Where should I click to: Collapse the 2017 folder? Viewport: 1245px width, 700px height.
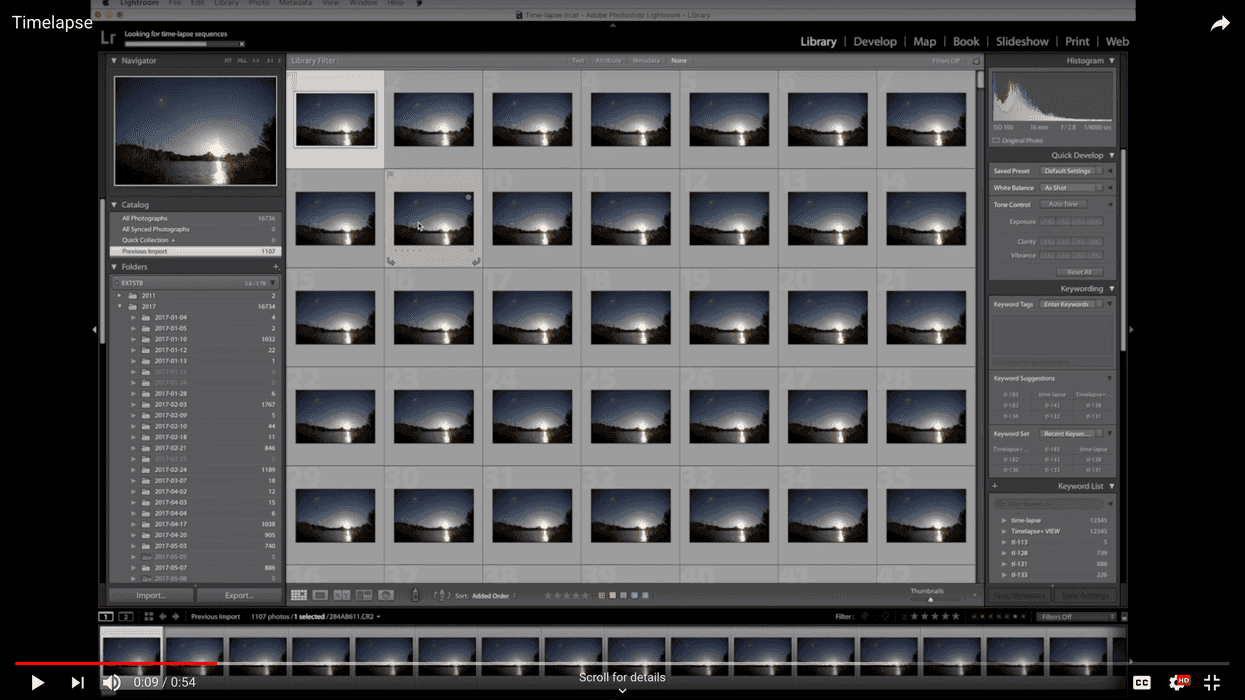(x=120, y=307)
